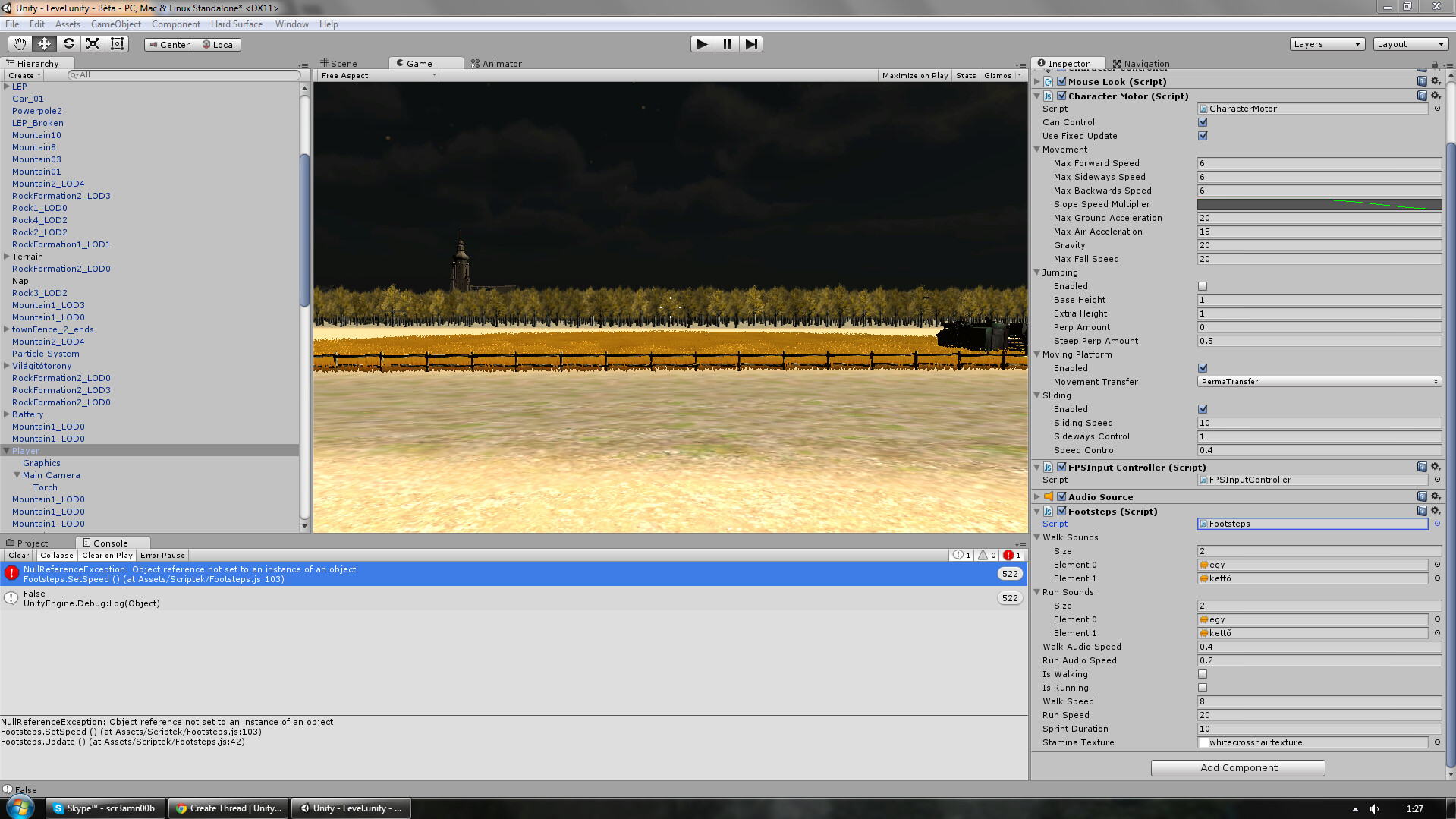Image resolution: width=1456 pixels, height=819 pixels.
Task: Switch to the Animator tab
Action: point(496,64)
